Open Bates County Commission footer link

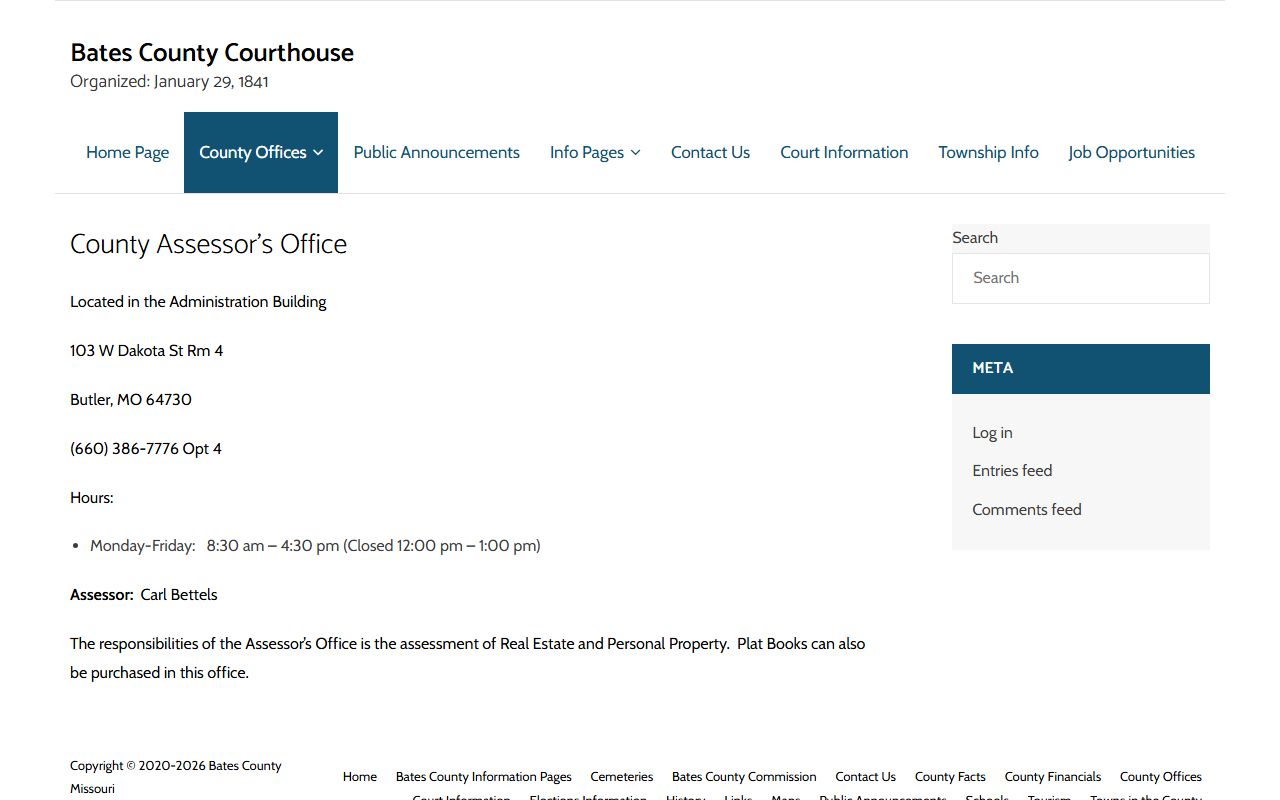744,777
